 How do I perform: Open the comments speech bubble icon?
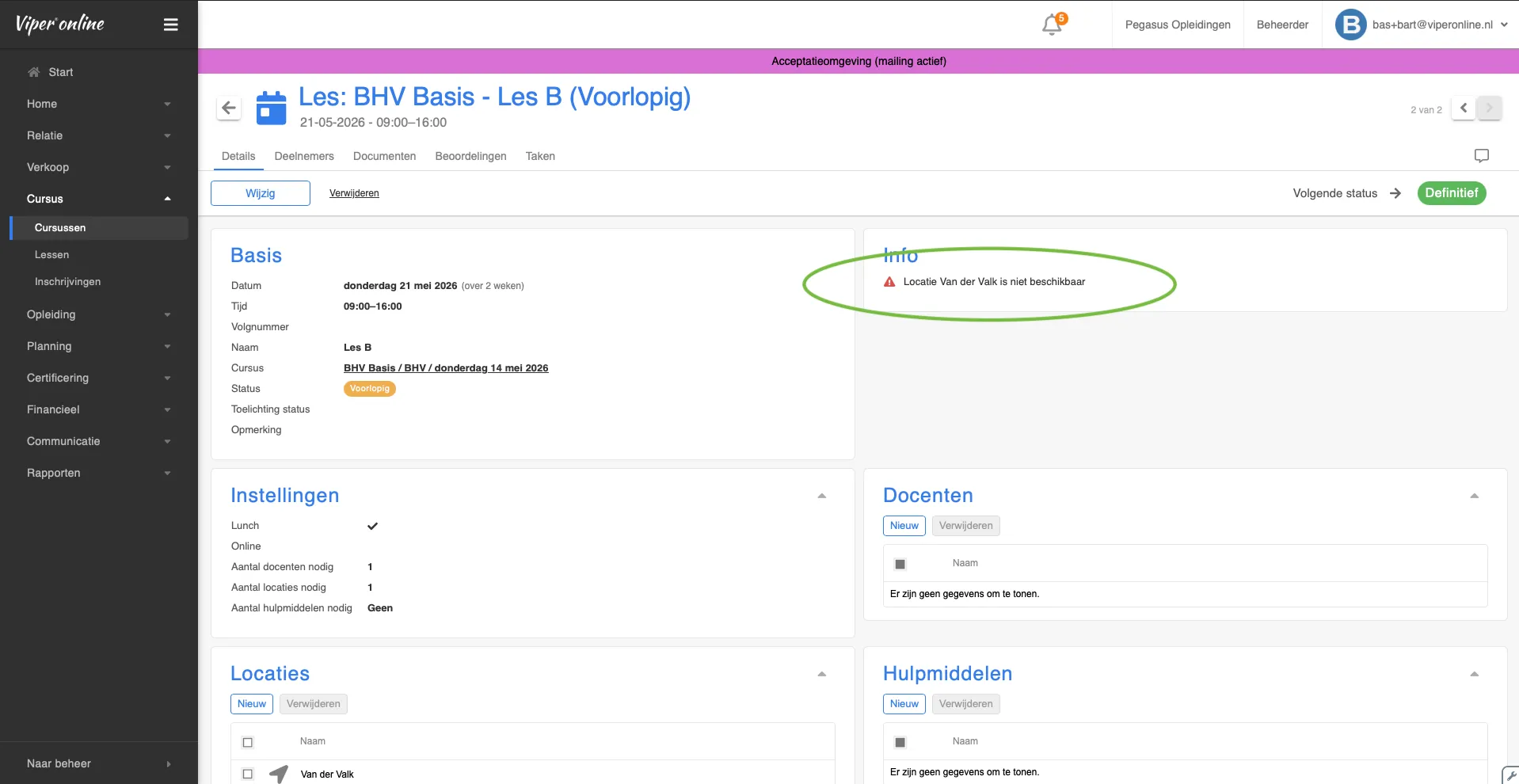[x=1482, y=156]
